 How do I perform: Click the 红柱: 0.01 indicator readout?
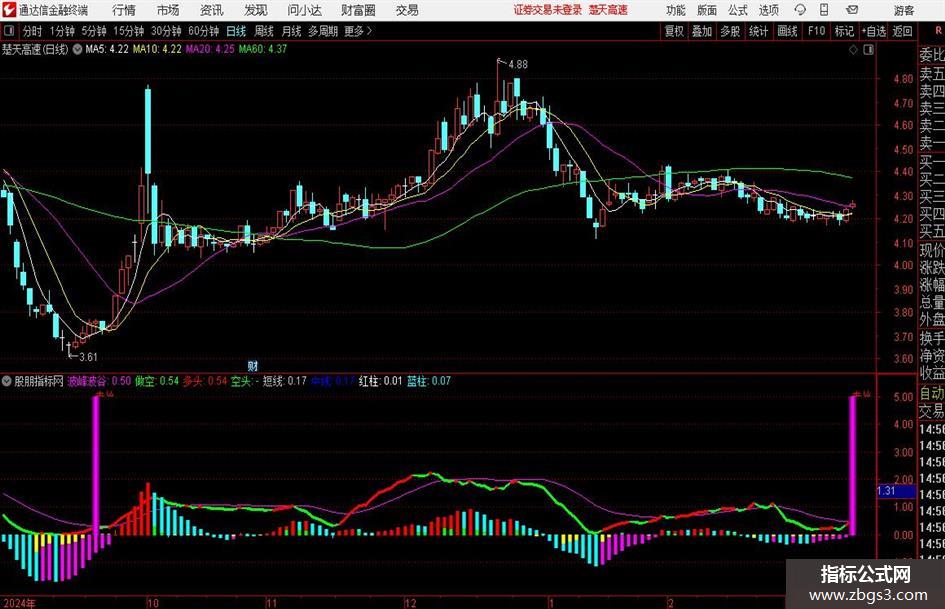pyautogui.click(x=380, y=380)
